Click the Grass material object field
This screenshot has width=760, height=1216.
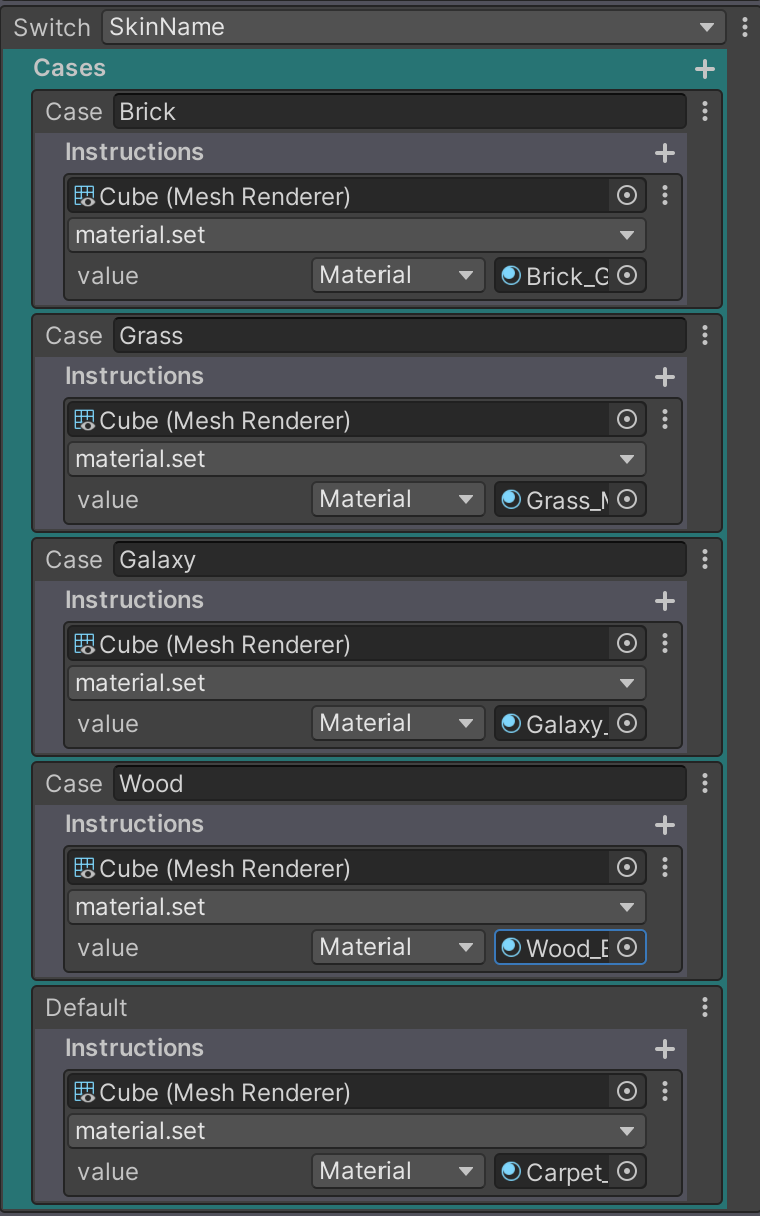(x=555, y=500)
